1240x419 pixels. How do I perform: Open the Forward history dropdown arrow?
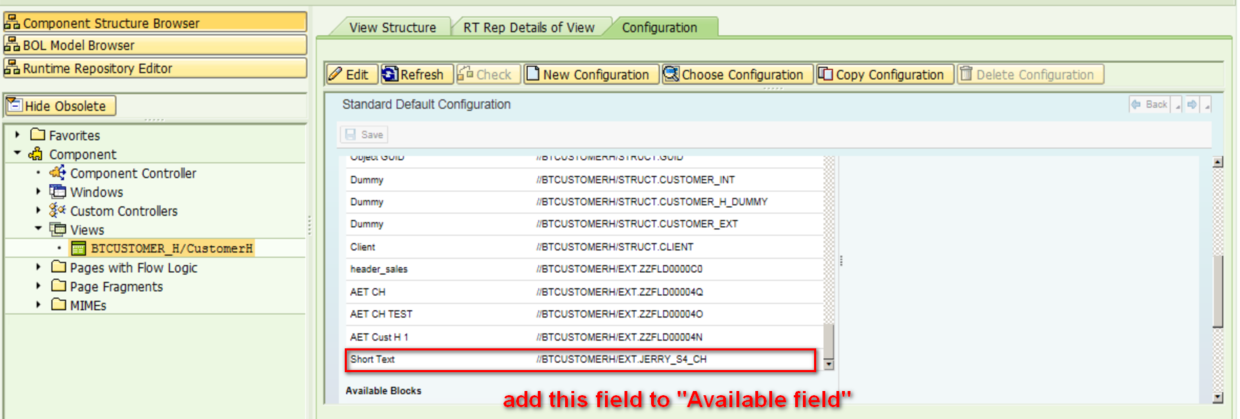pos(1207,105)
